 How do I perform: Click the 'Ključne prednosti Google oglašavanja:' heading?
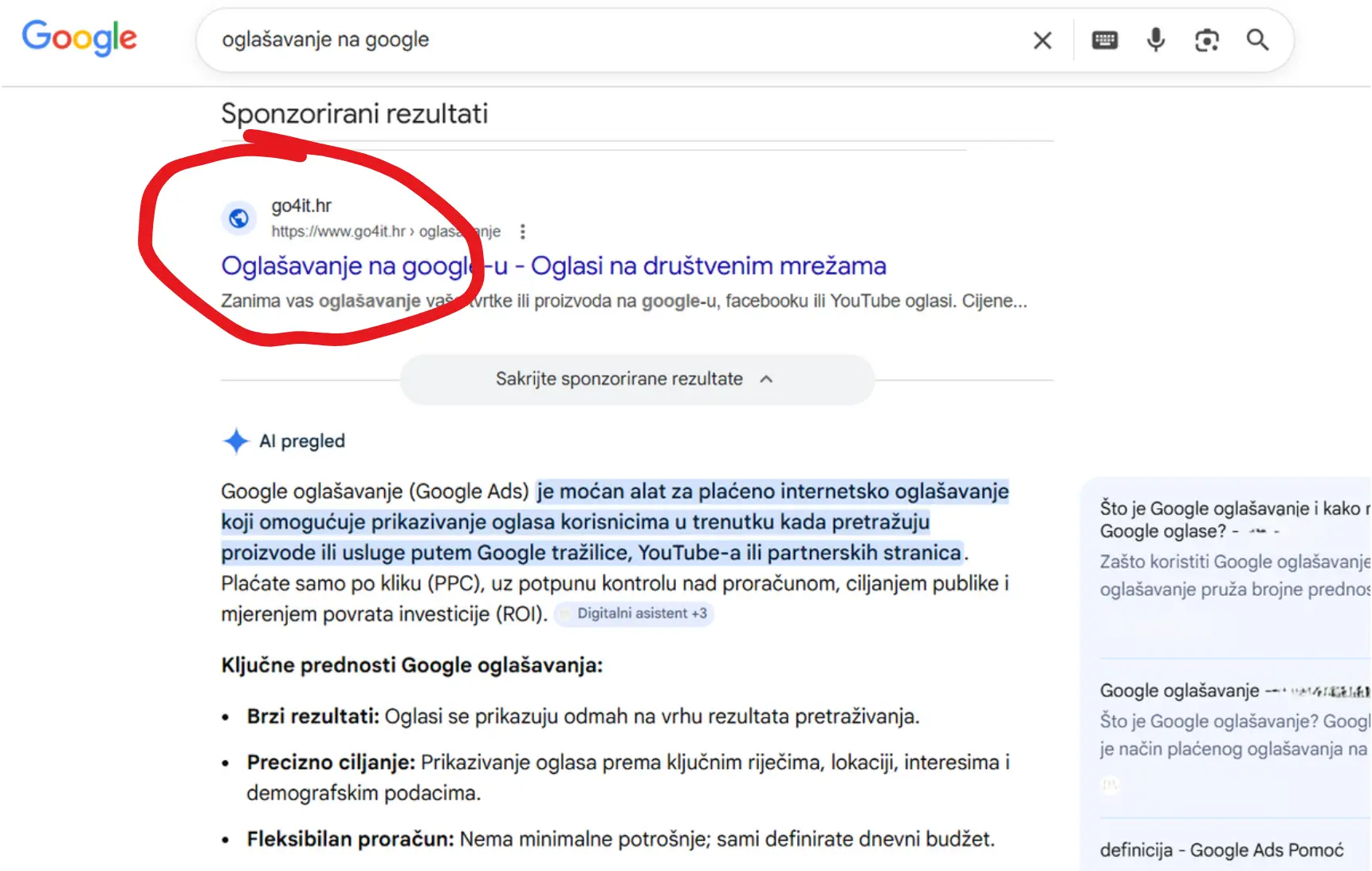coord(412,665)
